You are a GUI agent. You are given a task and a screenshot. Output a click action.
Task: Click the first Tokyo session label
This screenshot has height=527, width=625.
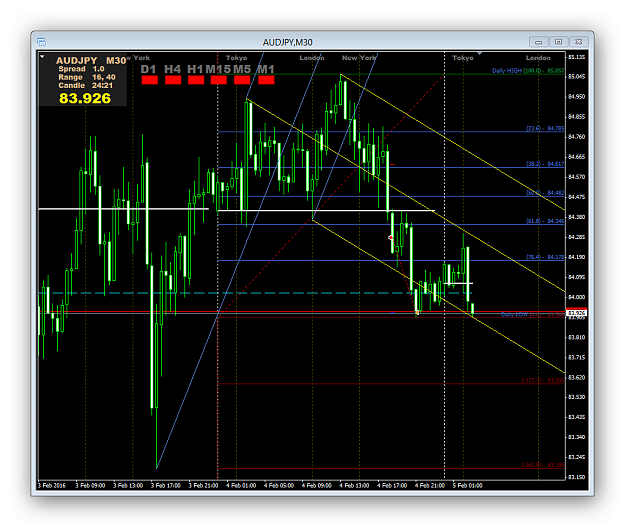(x=236, y=58)
